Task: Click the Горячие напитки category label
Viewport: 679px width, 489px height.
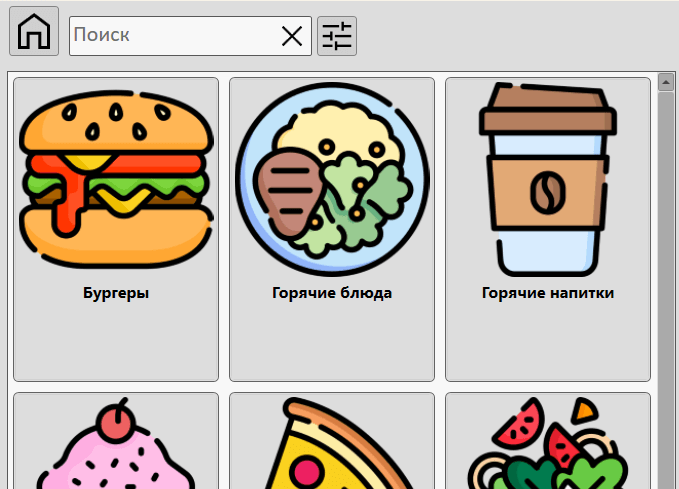Action: click(547, 294)
